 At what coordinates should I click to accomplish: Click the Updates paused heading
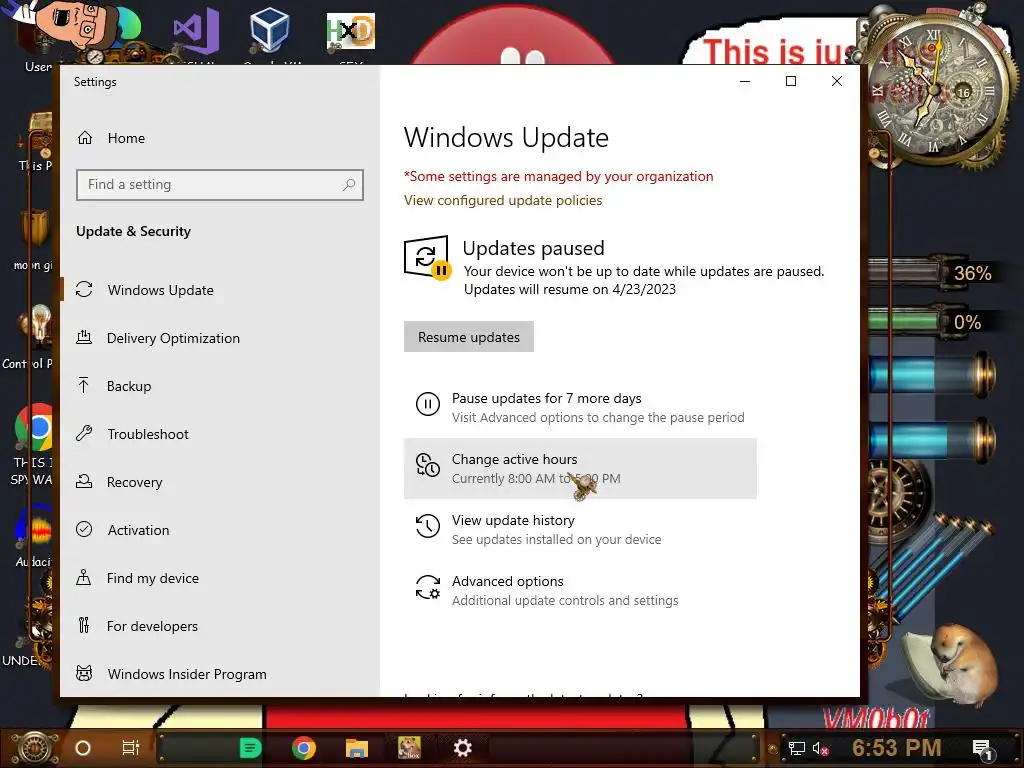tap(534, 248)
